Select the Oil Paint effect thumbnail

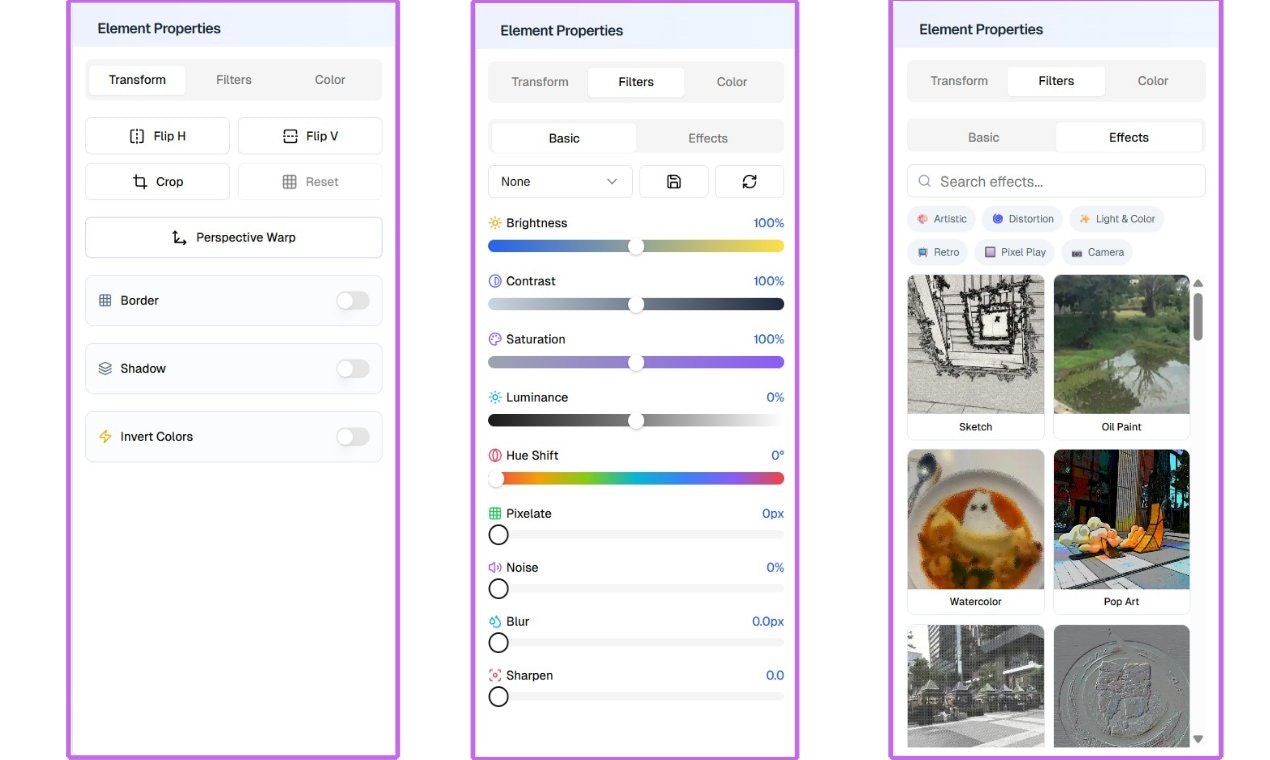coord(1121,345)
